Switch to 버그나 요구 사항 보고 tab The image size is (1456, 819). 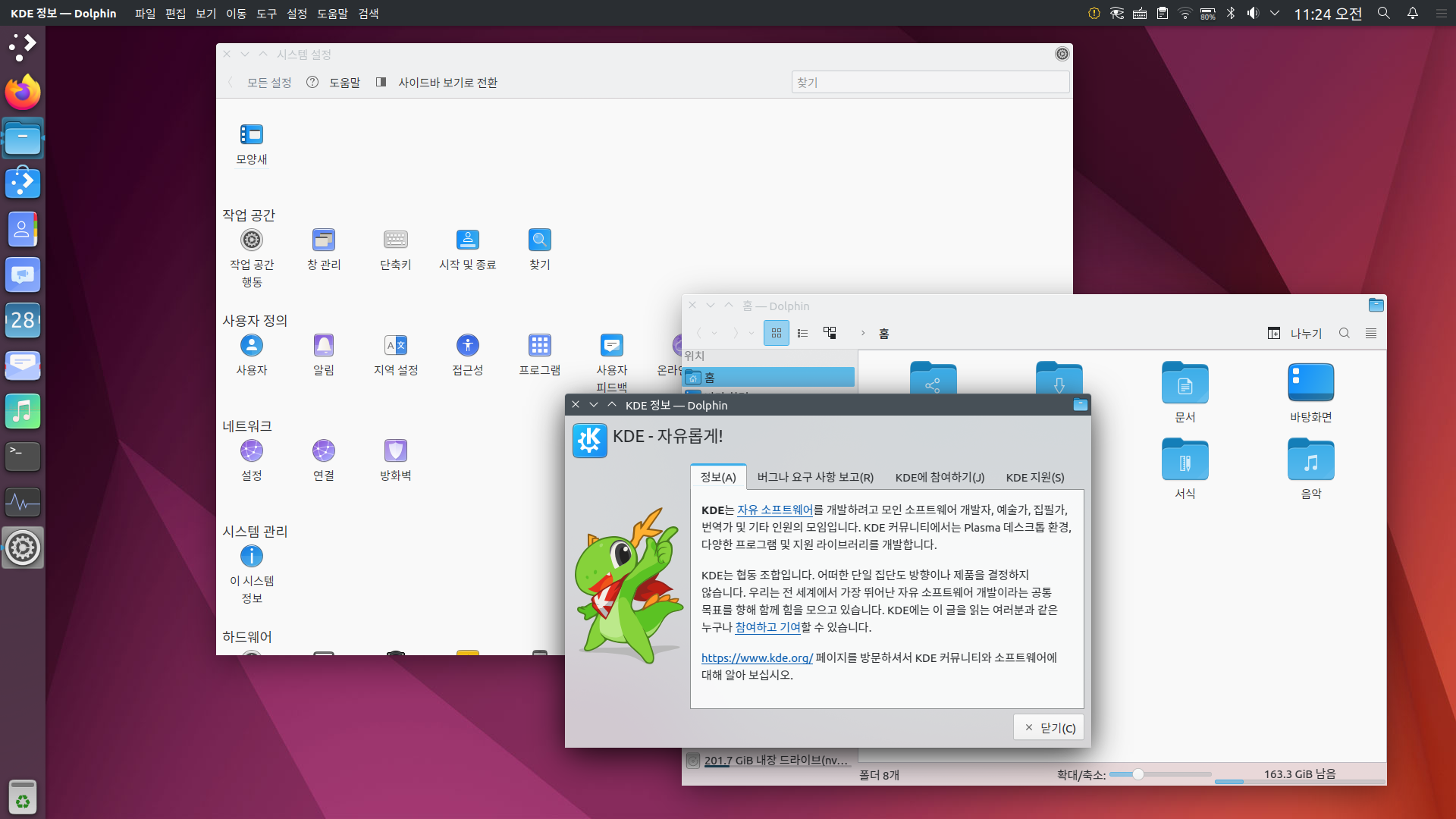tap(815, 477)
